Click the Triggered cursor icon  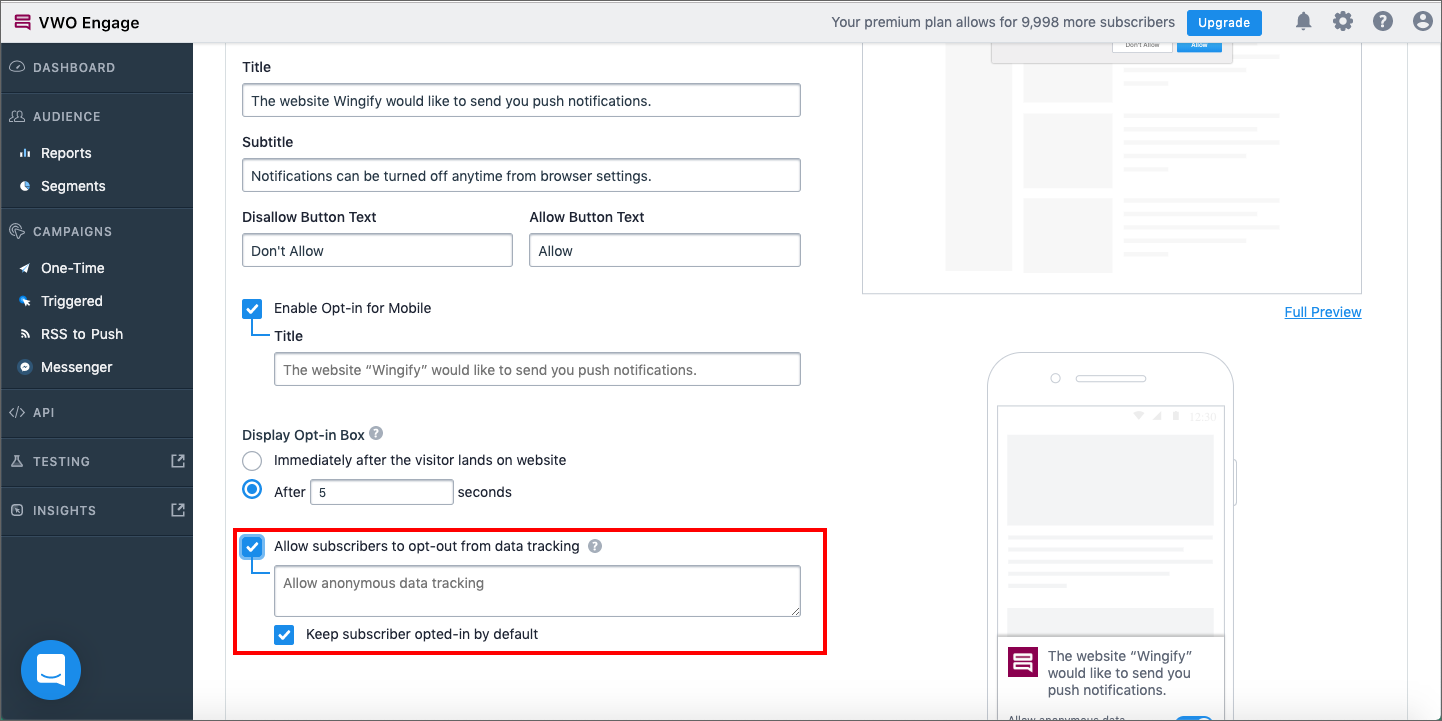[x=25, y=301]
